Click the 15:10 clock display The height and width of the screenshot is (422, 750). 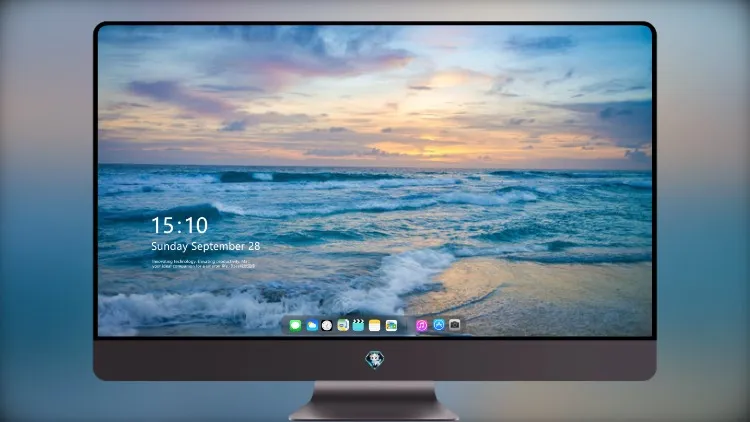coord(179,225)
